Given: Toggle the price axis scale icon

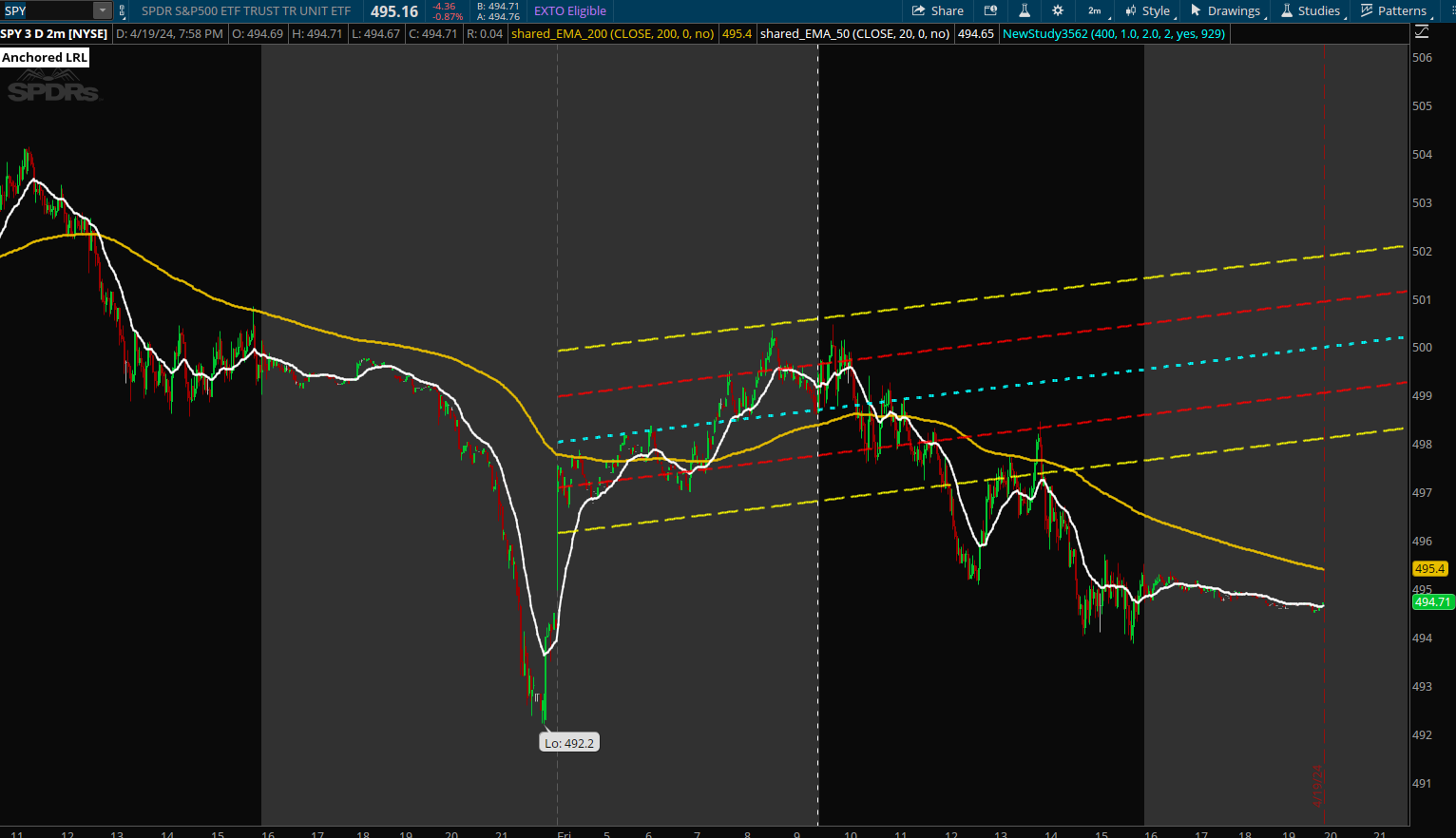Looking at the screenshot, I should pos(1422,33).
